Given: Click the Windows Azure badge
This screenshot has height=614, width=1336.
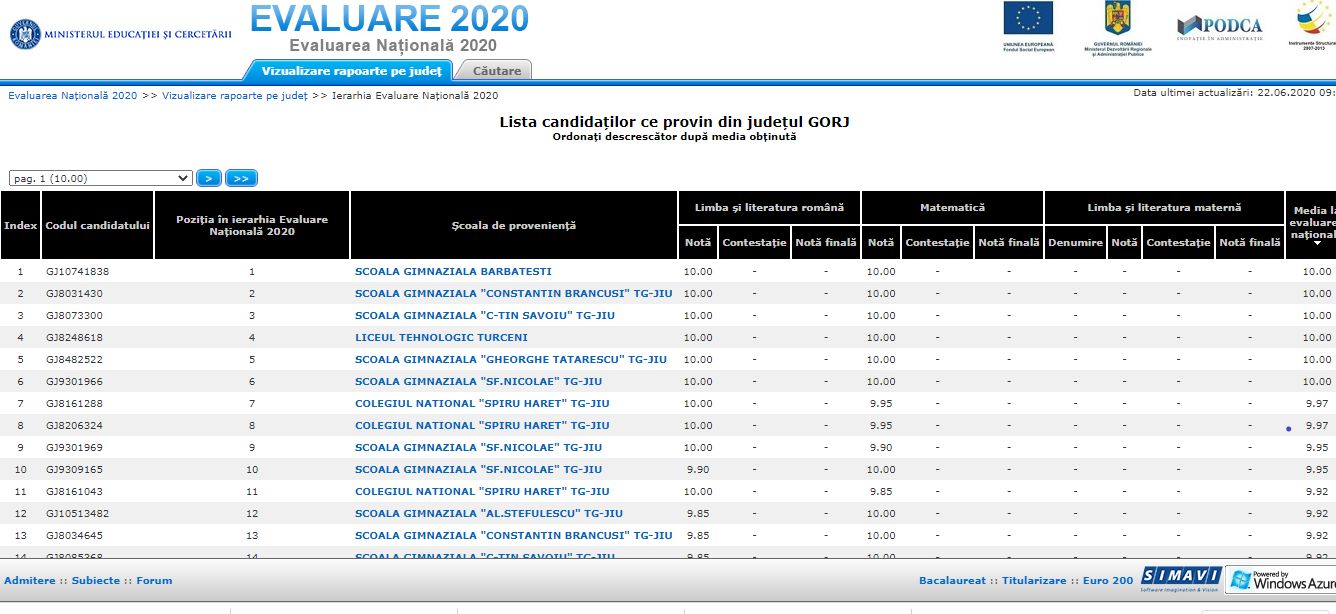Looking at the screenshot, I should (x=1282, y=579).
